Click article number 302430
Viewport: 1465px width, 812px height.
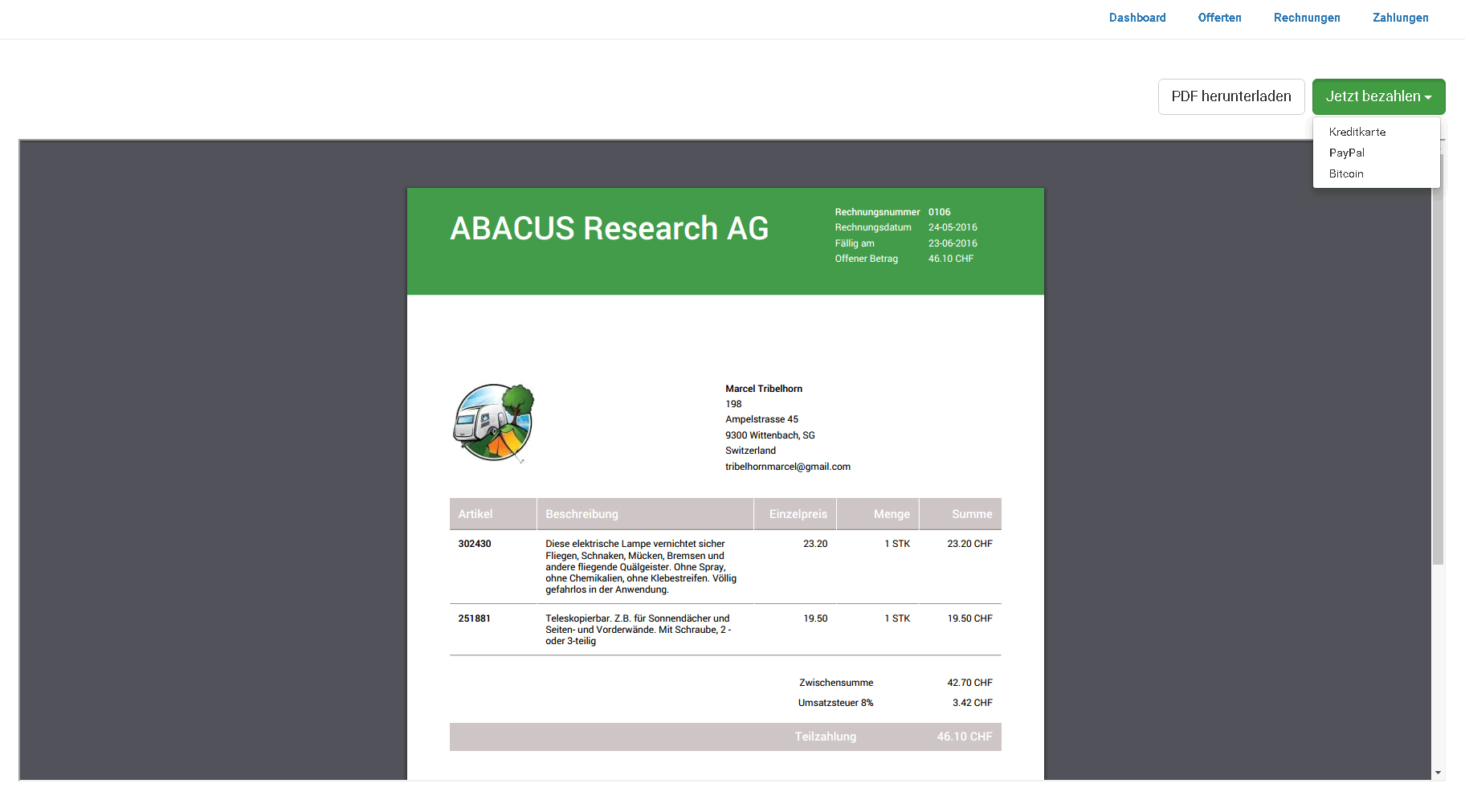475,544
